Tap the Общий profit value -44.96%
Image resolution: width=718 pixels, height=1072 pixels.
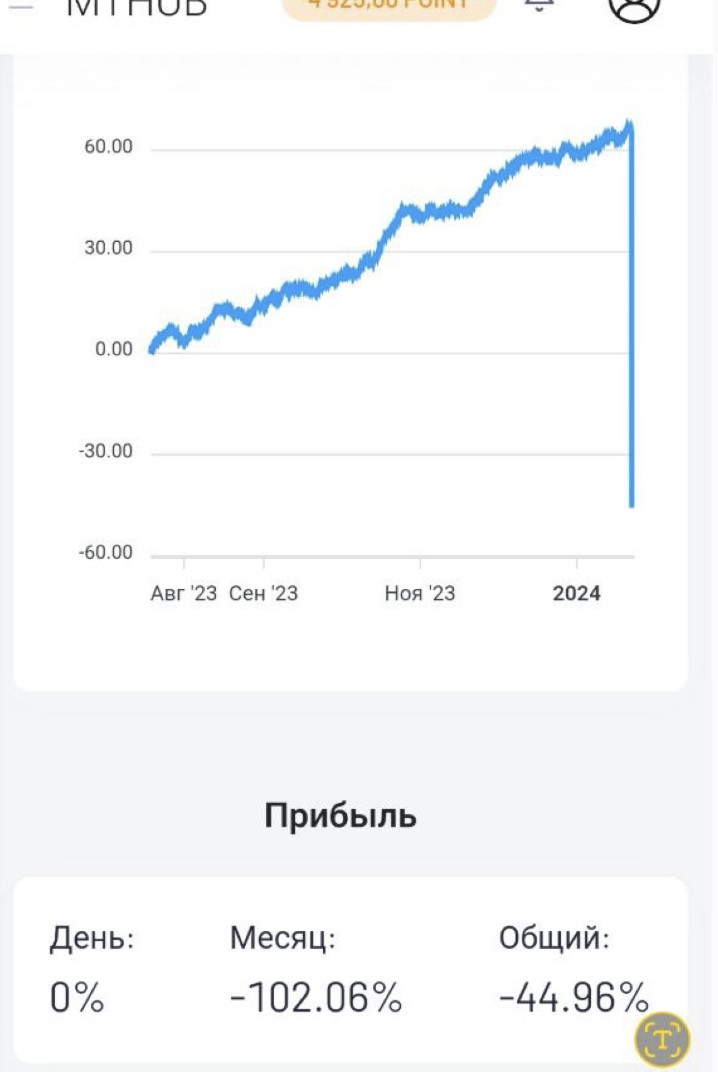click(573, 998)
